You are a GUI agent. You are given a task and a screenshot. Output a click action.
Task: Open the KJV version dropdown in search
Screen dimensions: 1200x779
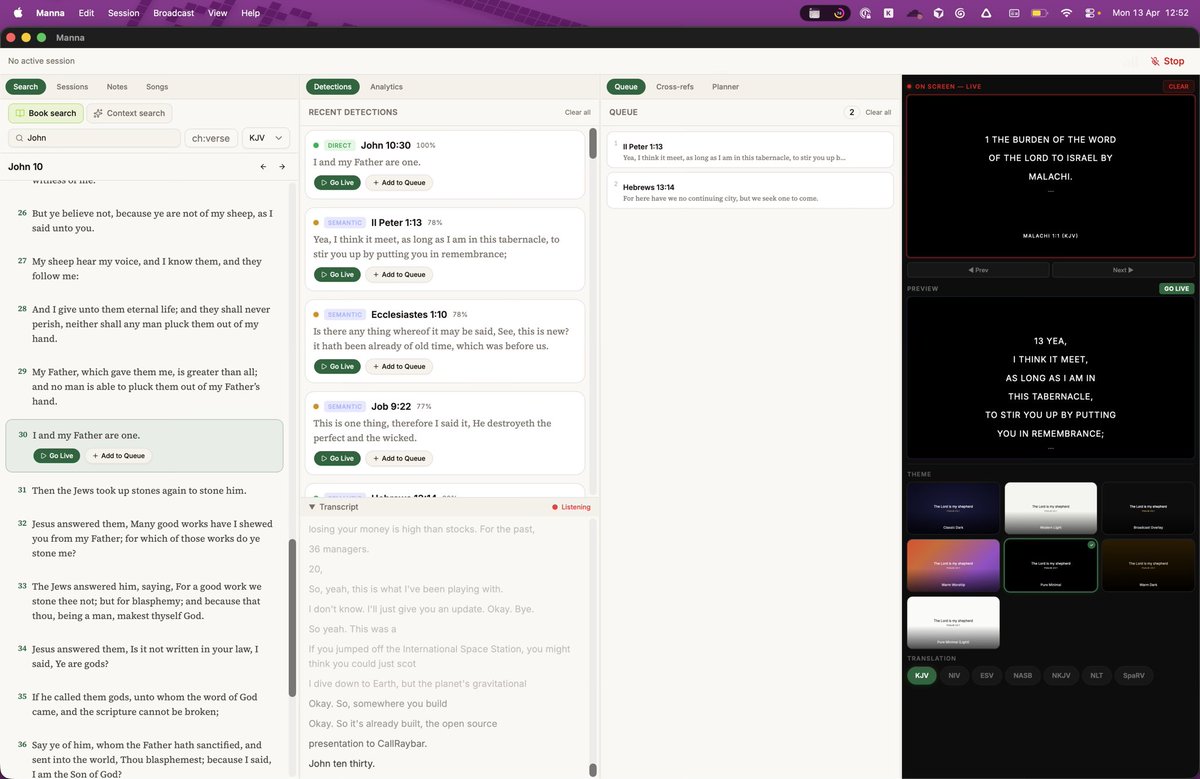click(x=266, y=138)
